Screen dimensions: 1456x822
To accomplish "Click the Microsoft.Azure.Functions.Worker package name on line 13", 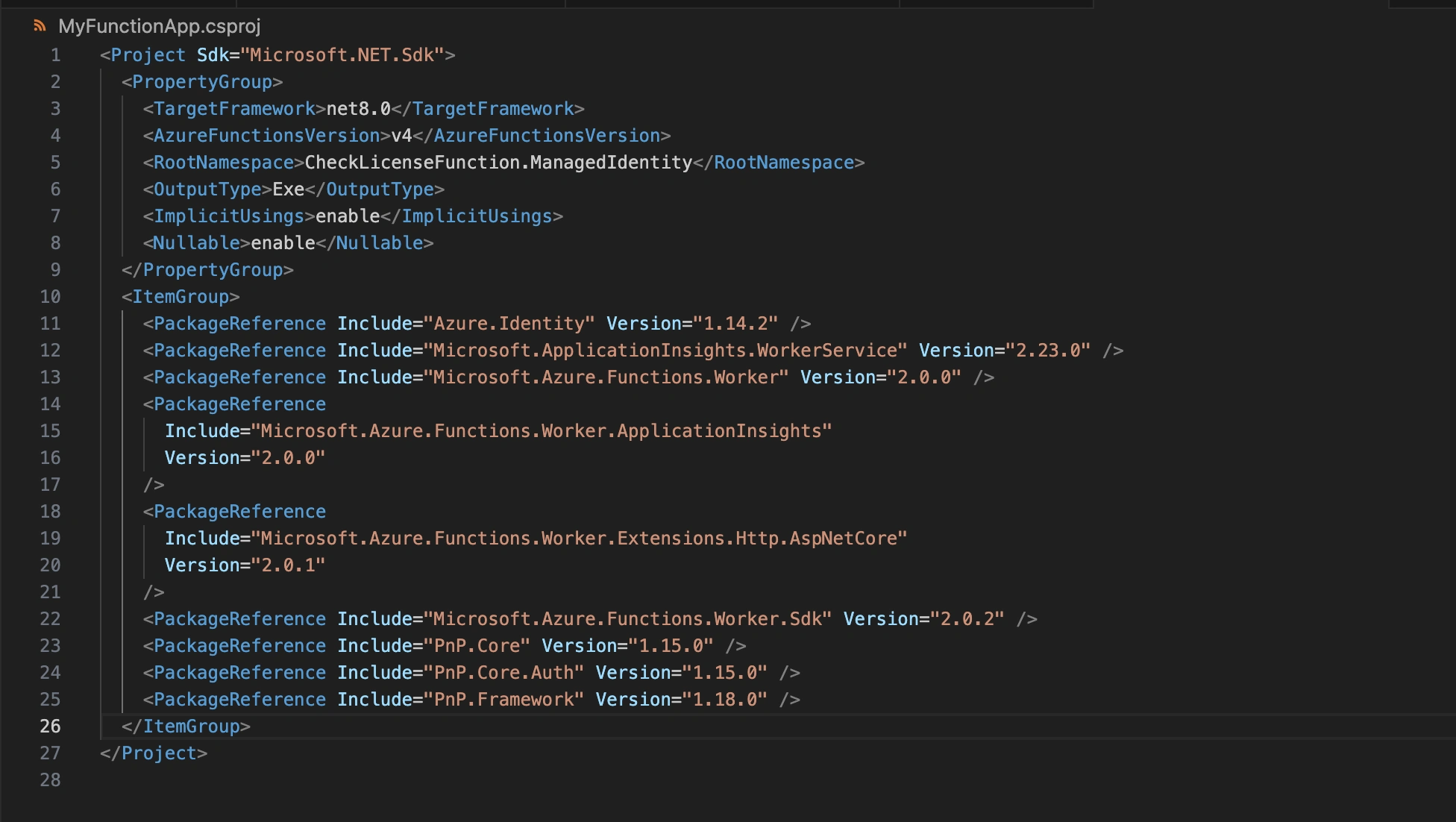I will [606, 377].
